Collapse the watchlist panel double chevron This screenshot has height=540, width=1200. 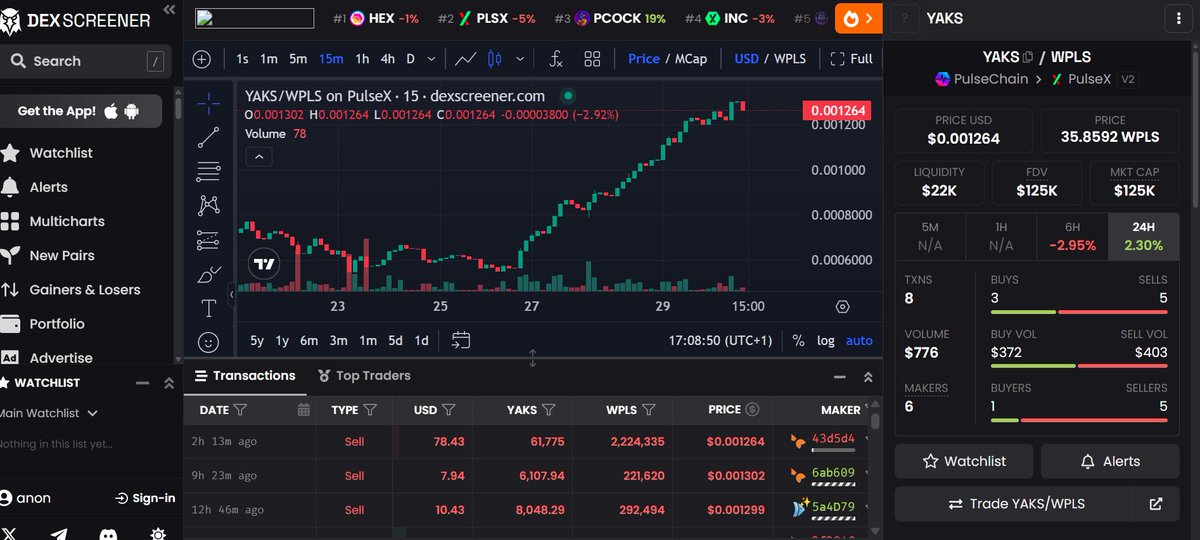pyautogui.click(x=167, y=383)
